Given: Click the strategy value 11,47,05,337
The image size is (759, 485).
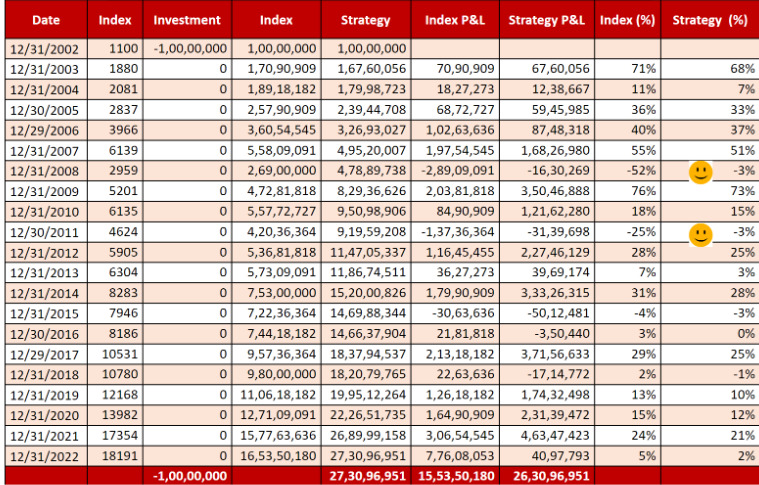Looking at the screenshot, I should pos(368,252).
